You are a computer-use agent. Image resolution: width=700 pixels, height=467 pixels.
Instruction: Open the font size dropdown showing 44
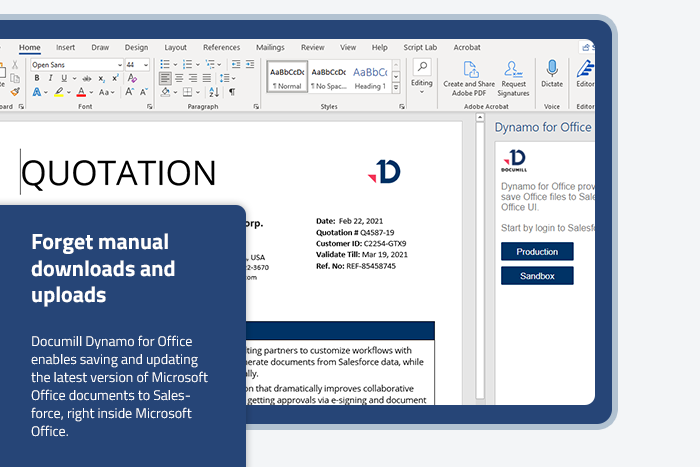[146, 65]
